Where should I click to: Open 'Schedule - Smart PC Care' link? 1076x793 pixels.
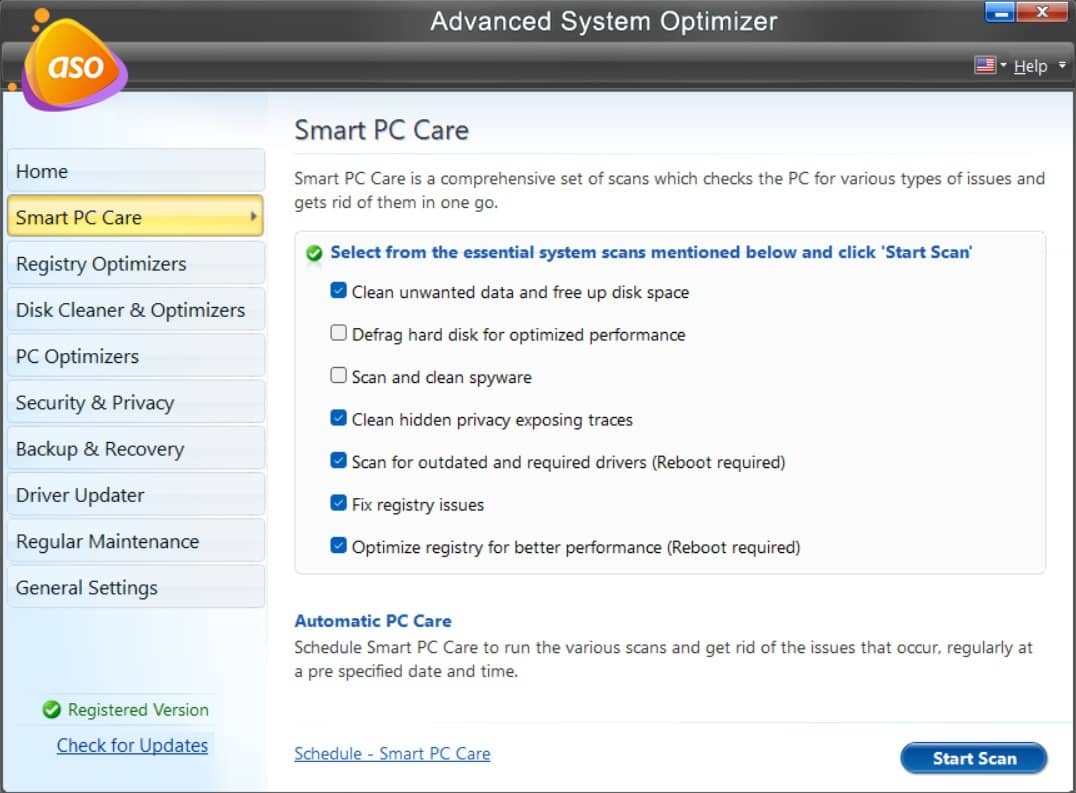392,753
